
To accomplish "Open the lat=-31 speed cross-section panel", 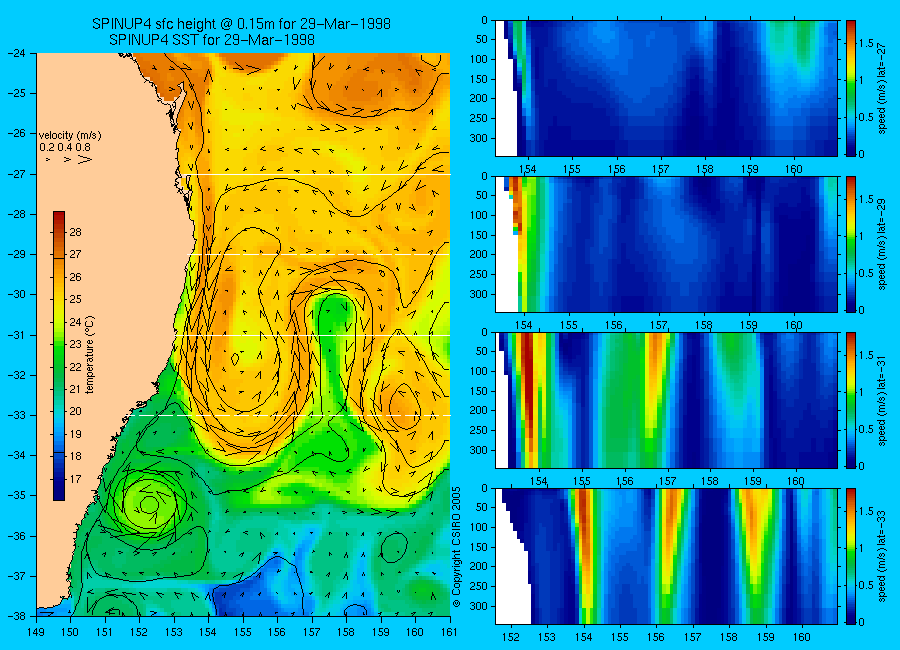I will [666, 400].
